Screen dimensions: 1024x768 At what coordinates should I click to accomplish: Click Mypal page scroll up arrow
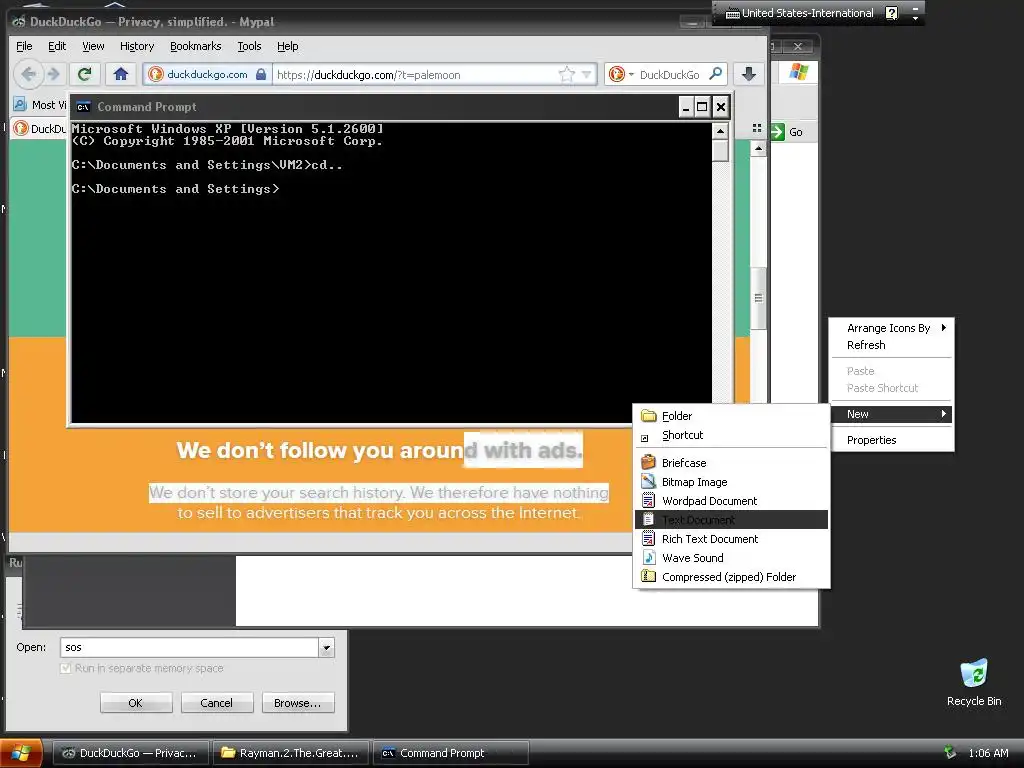point(758,148)
